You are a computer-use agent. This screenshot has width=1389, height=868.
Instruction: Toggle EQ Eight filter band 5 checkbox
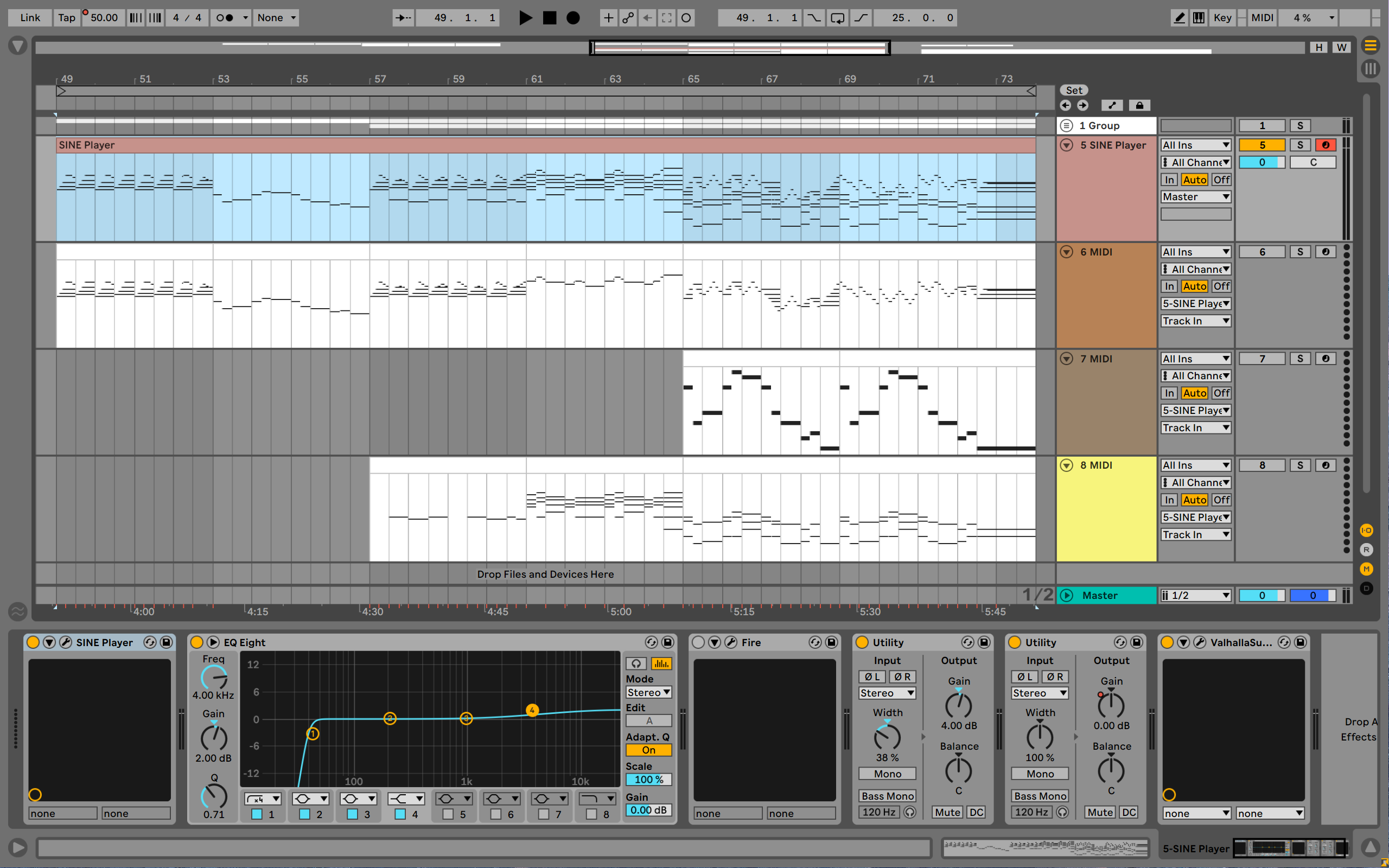tap(448, 814)
